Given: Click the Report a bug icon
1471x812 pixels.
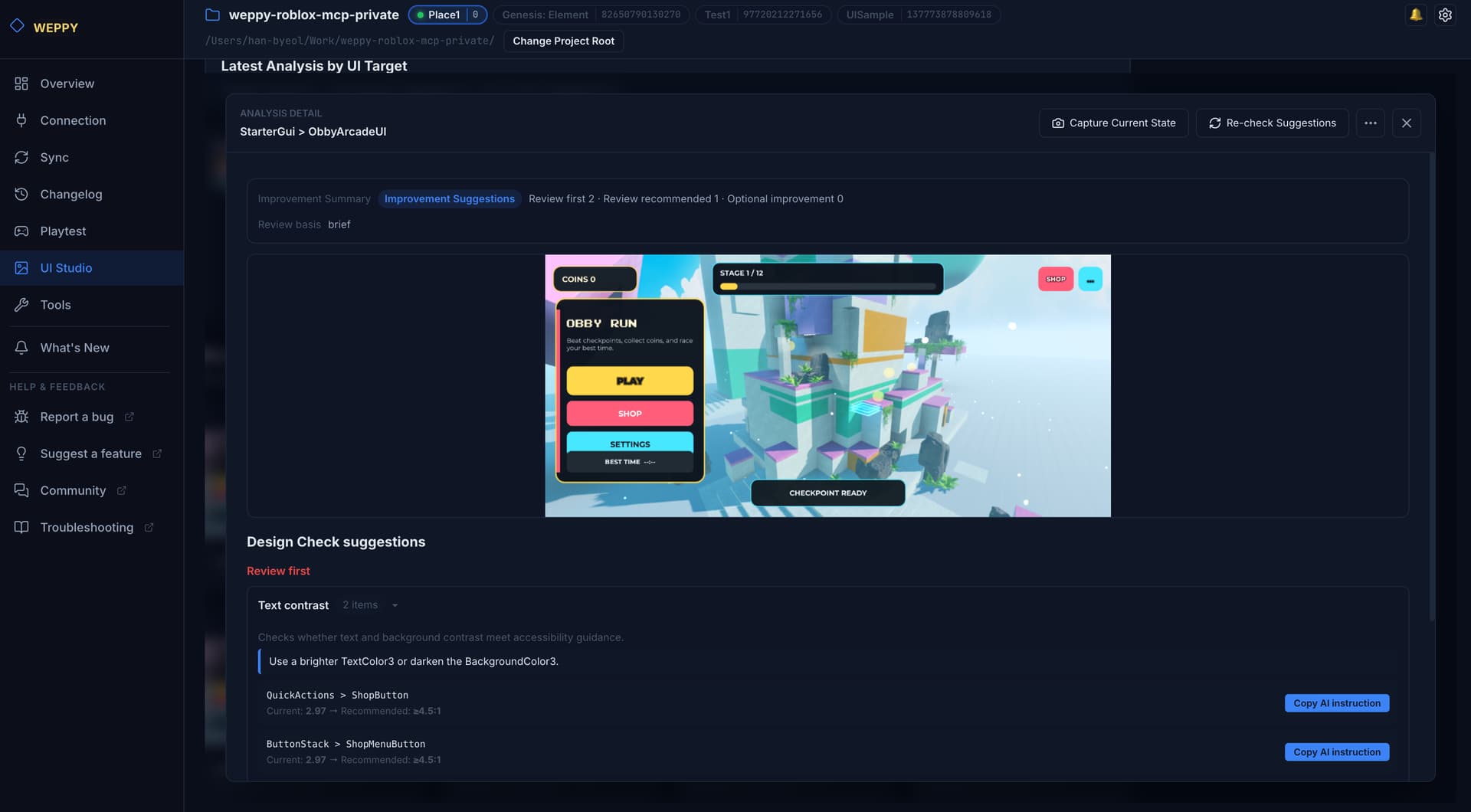Looking at the screenshot, I should pos(21,416).
